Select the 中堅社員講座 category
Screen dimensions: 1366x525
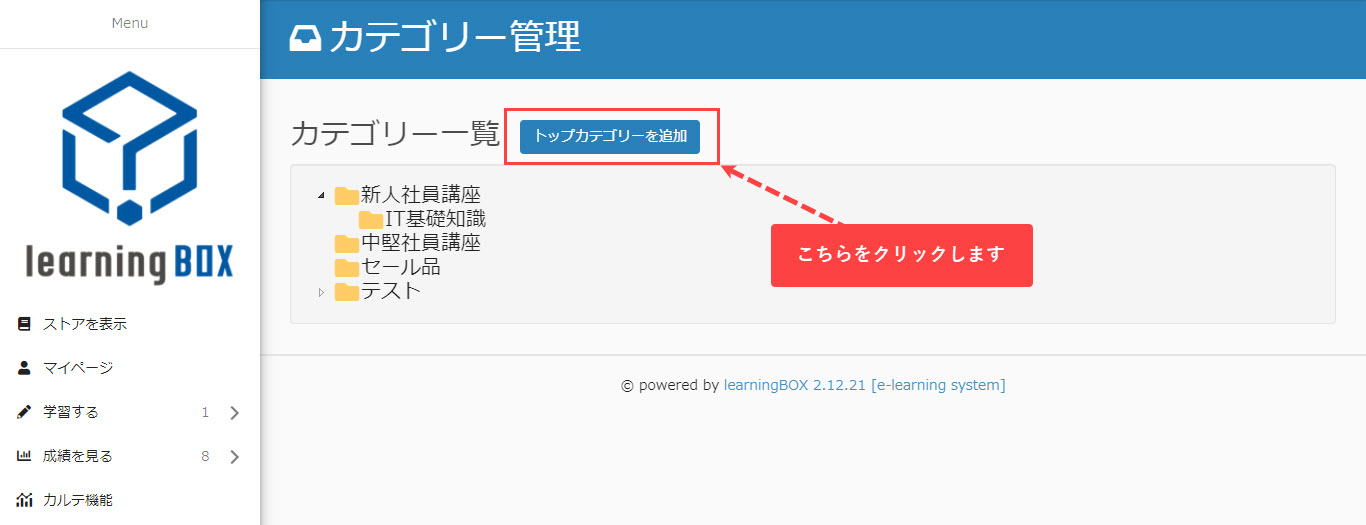point(420,243)
